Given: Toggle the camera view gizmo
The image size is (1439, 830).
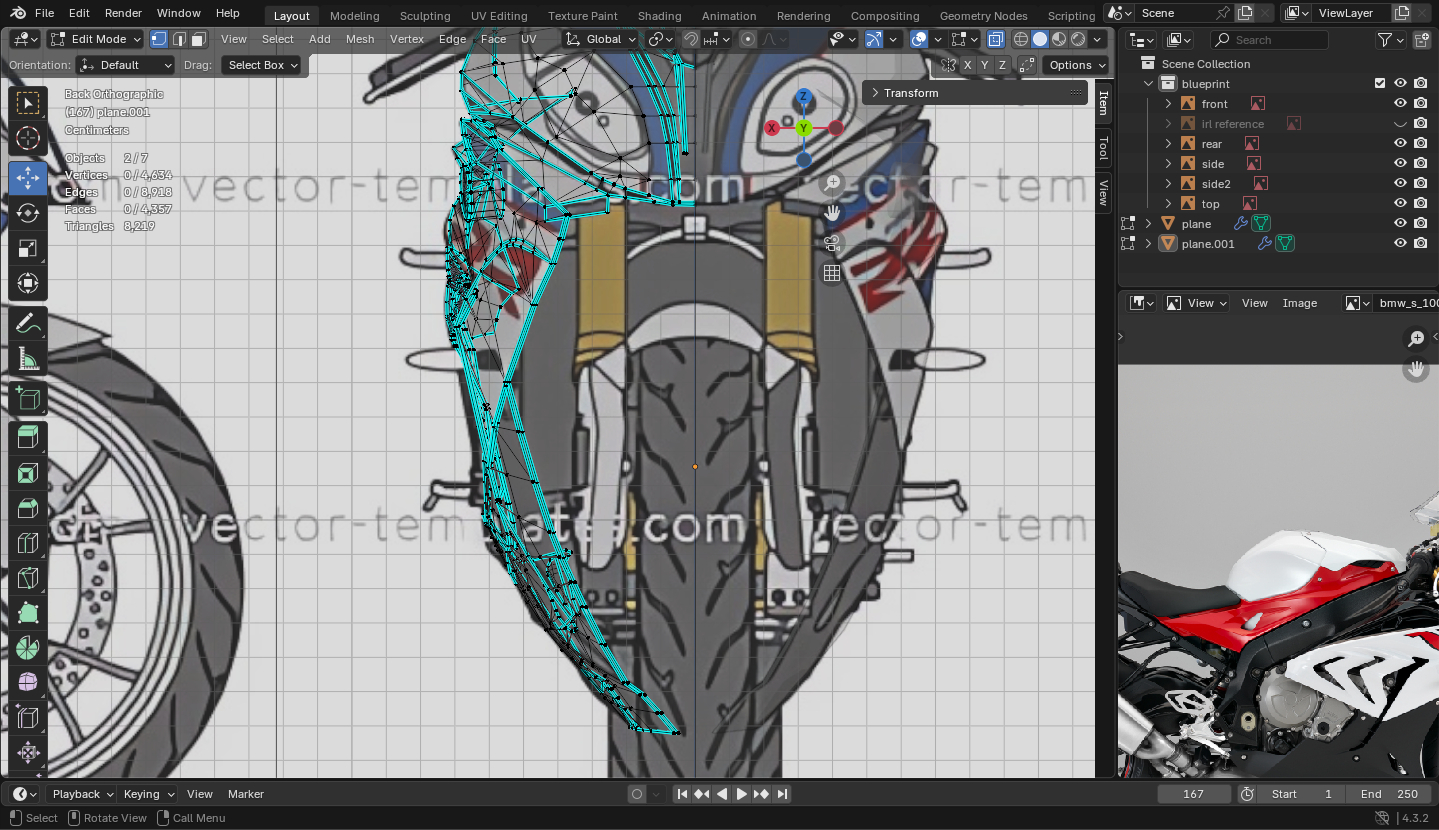Looking at the screenshot, I should 832,243.
